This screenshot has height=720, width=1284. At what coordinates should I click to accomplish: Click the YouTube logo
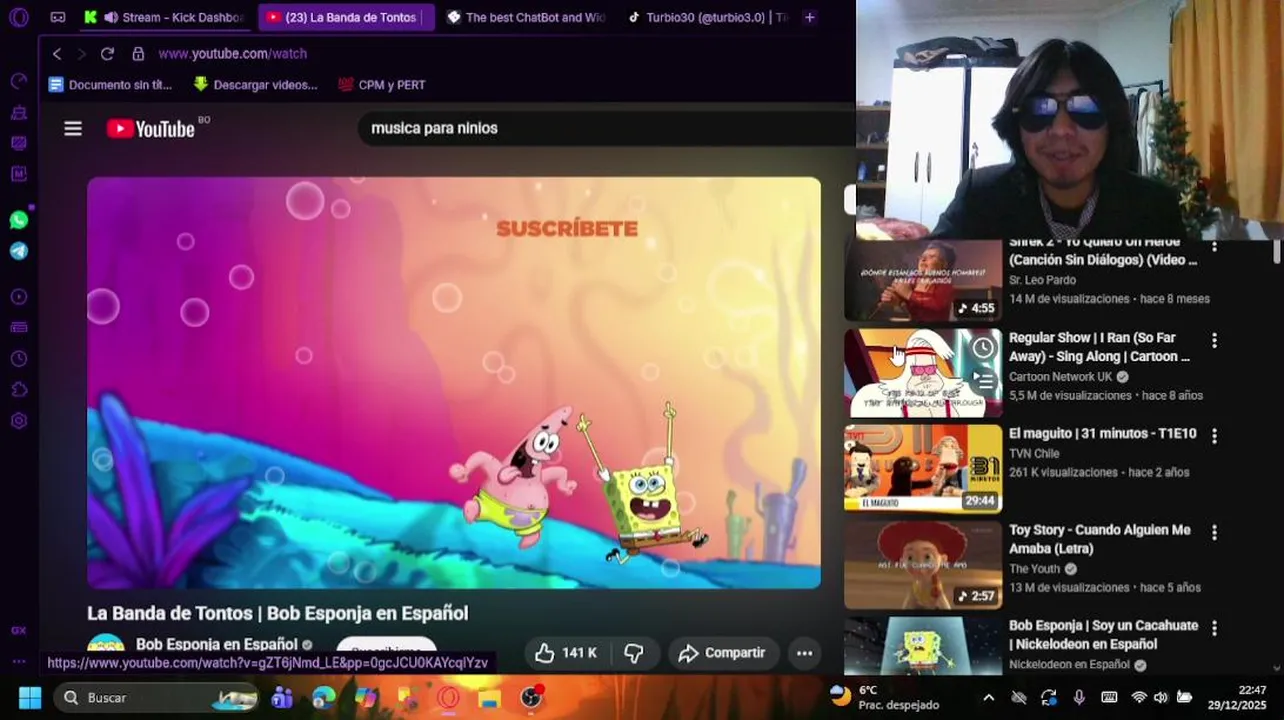tap(151, 128)
